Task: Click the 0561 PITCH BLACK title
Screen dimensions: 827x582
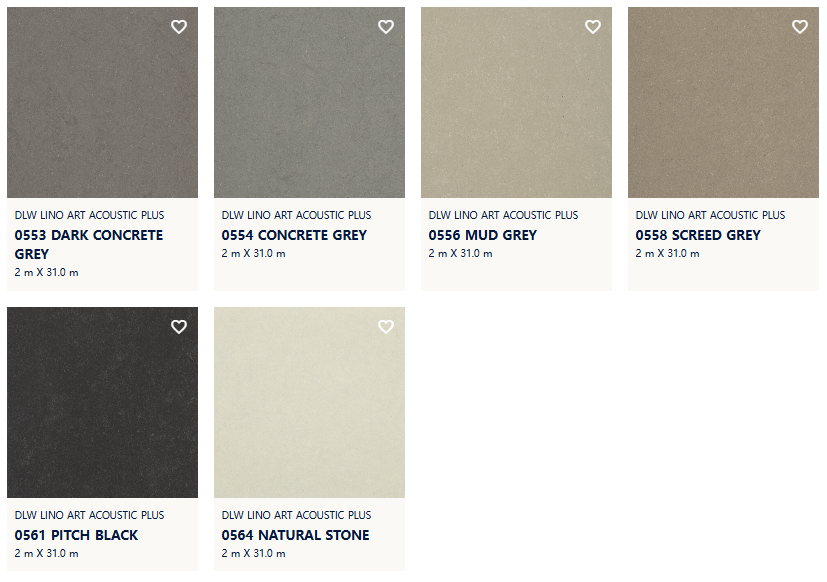Action: click(x=76, y=535)
